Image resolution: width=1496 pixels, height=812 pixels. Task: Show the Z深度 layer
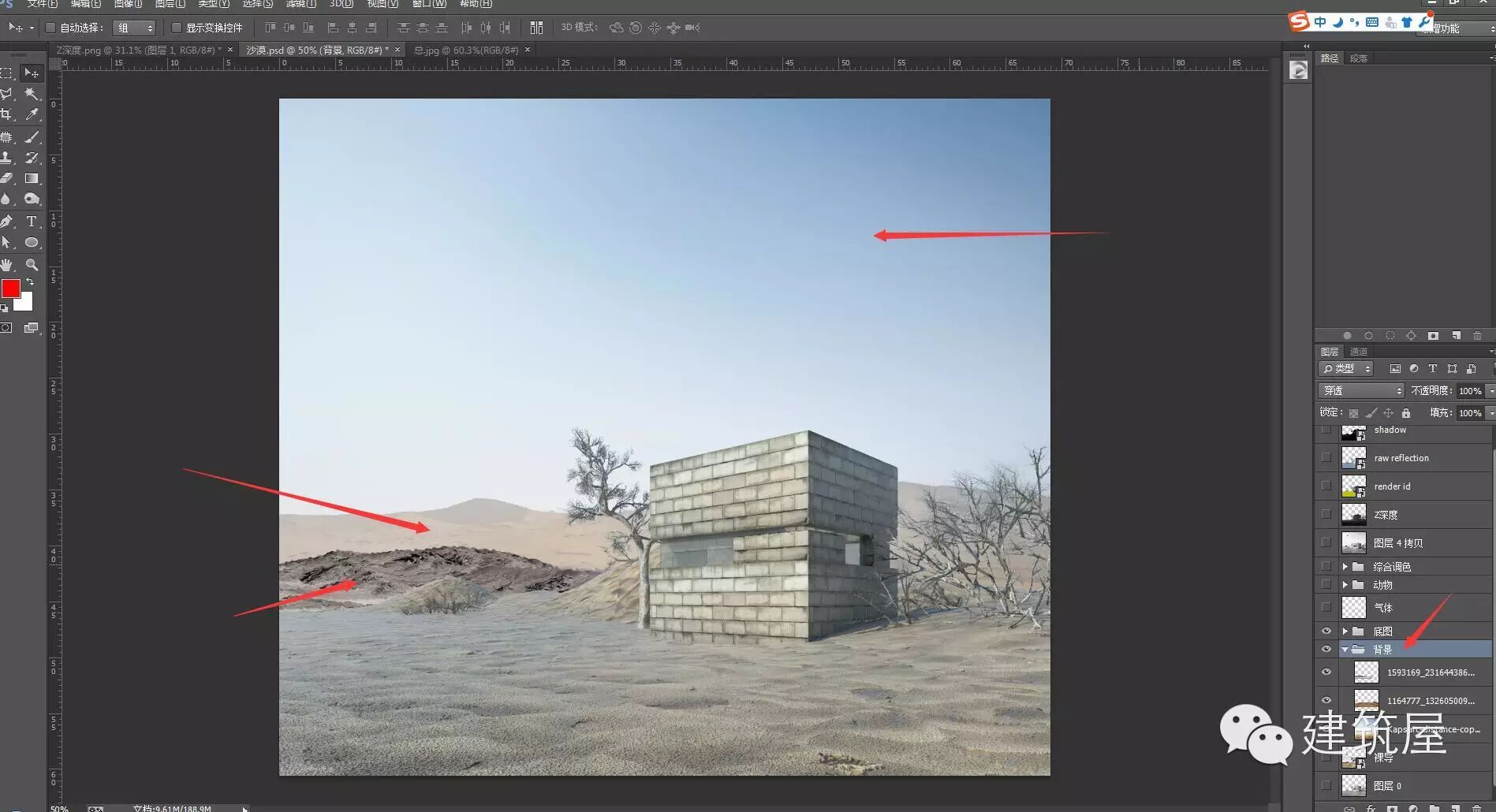[1326, 515]
